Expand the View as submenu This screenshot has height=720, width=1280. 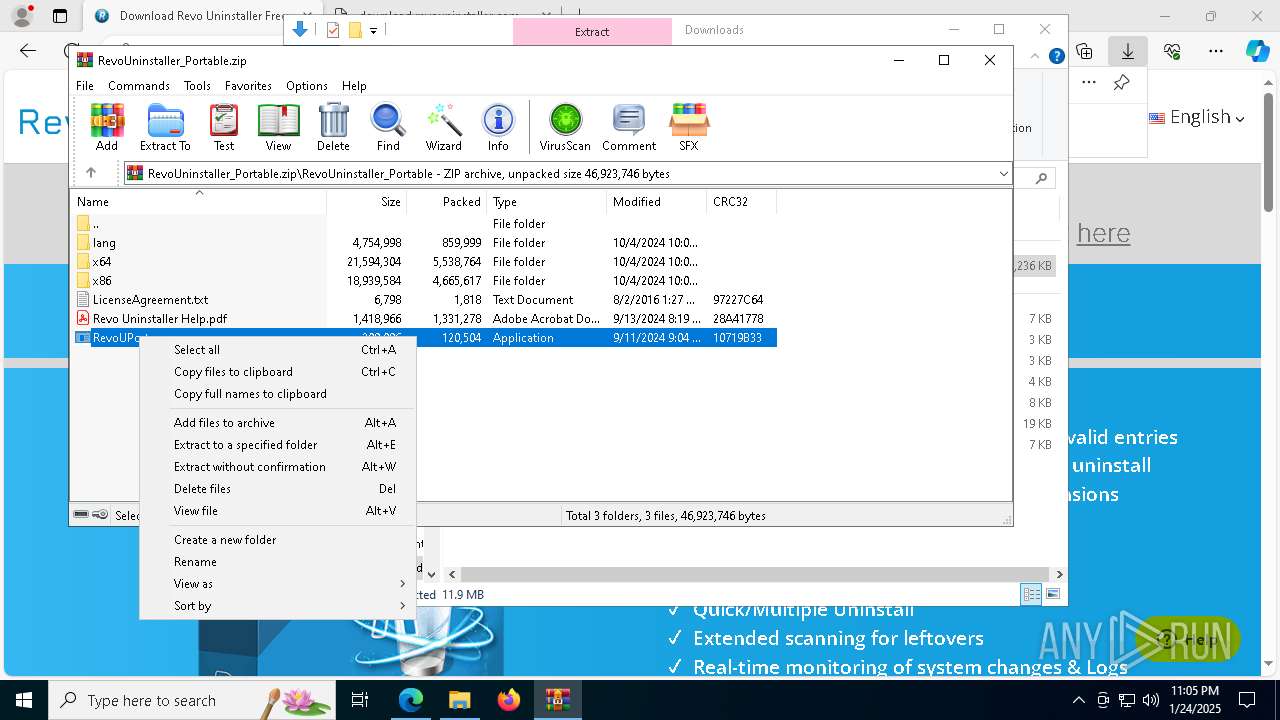tap(277, 584)
